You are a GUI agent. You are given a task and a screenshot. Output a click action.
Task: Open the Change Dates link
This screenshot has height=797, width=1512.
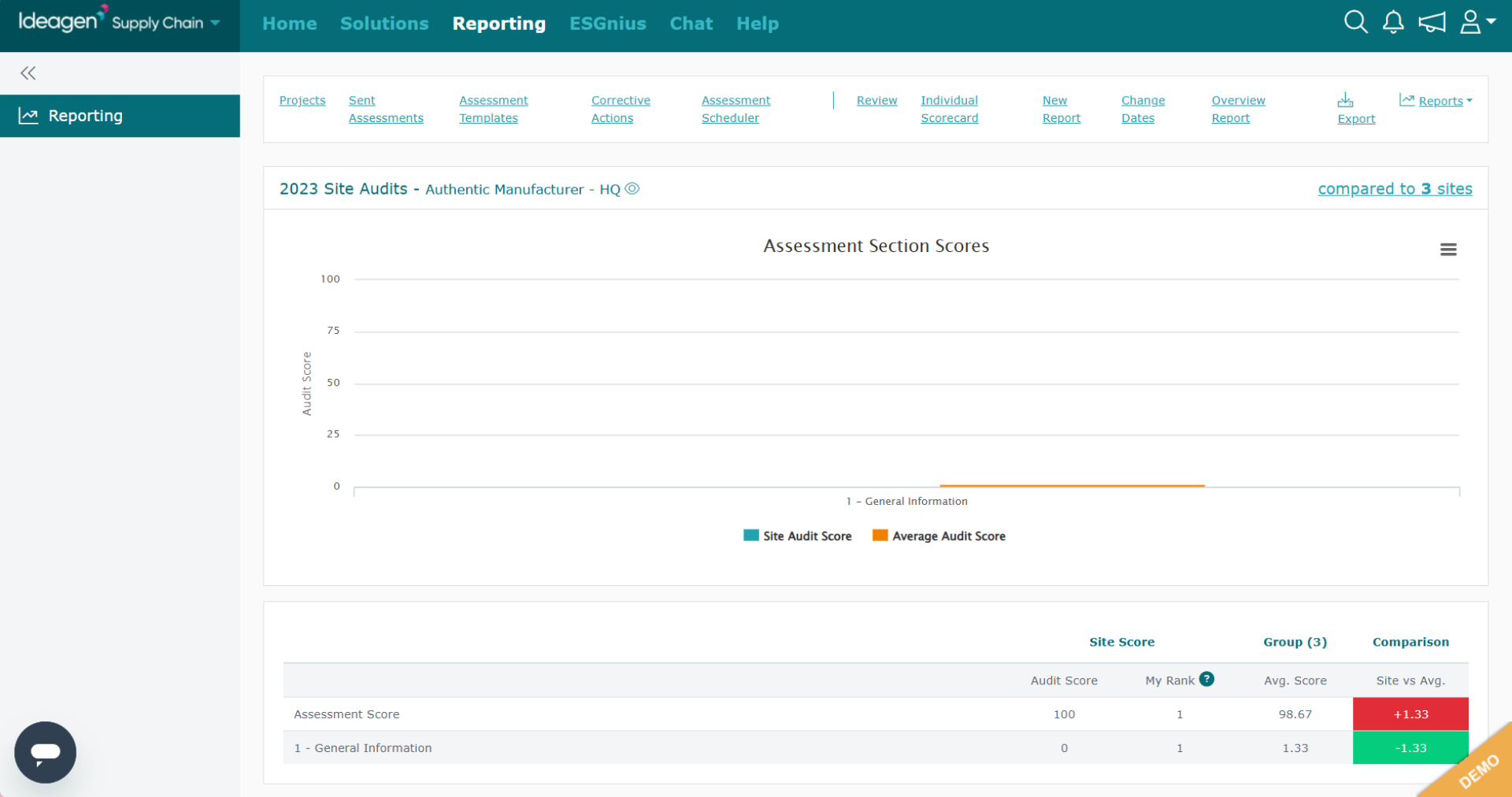(1143, 109)
